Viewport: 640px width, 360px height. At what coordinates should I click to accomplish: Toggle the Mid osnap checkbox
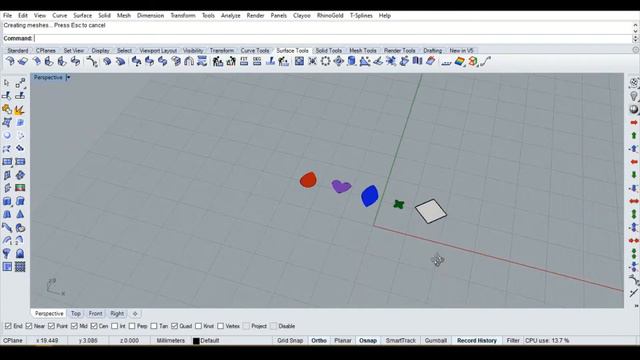click(x=74, y=326)
